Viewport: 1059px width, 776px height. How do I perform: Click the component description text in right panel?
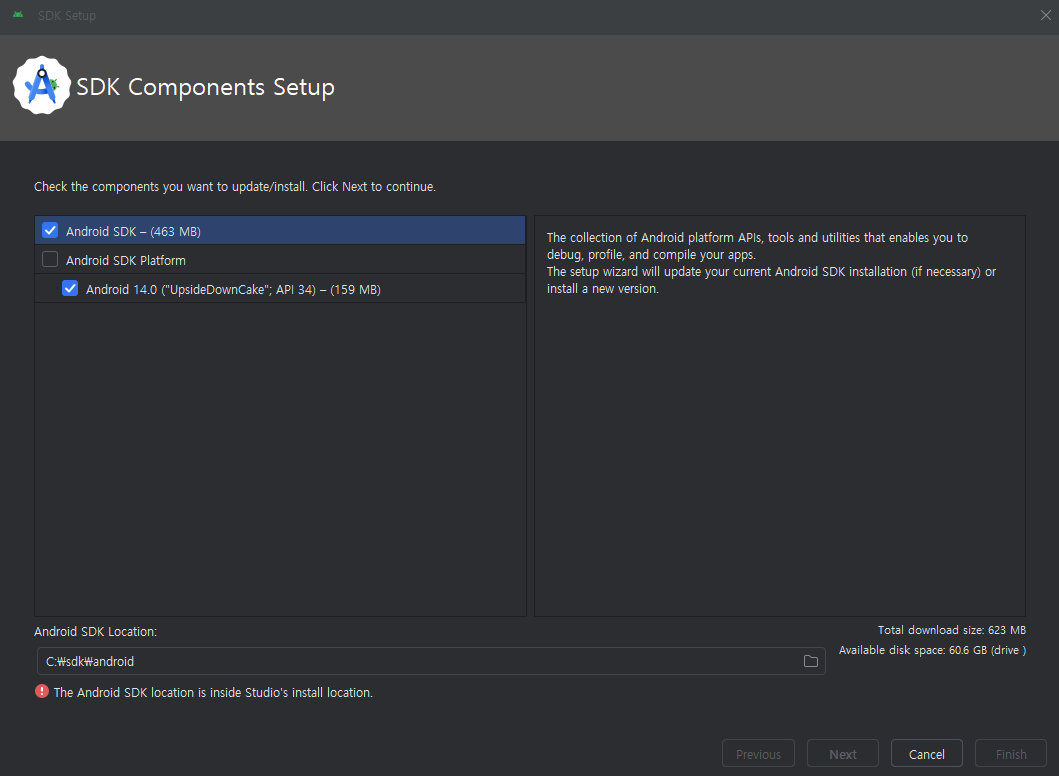coord(771,263)
